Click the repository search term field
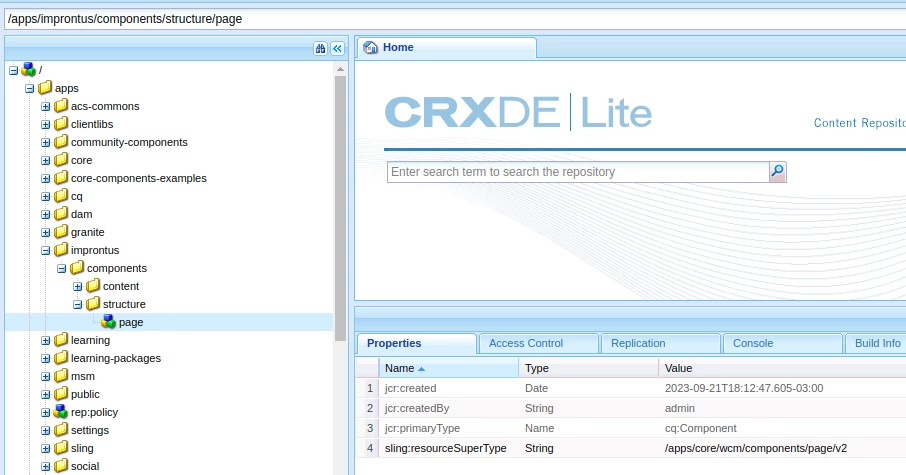The height and width of the screenshot is (475, 906). pos(578,172)
